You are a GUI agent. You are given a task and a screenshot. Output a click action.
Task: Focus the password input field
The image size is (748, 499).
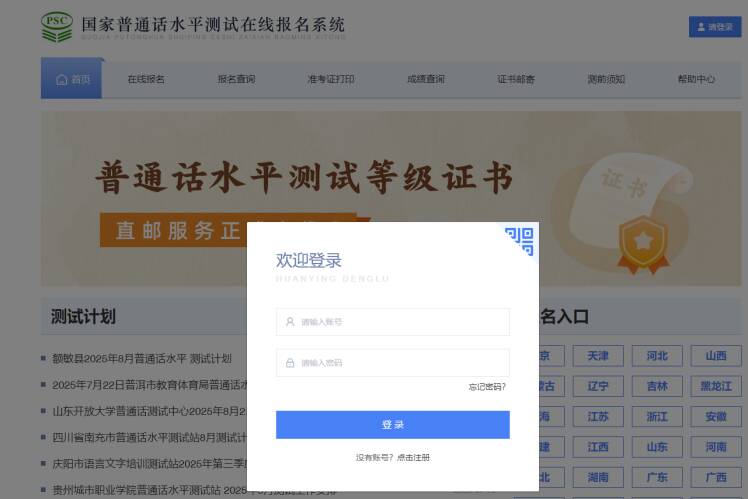click(x=393, y=363)
